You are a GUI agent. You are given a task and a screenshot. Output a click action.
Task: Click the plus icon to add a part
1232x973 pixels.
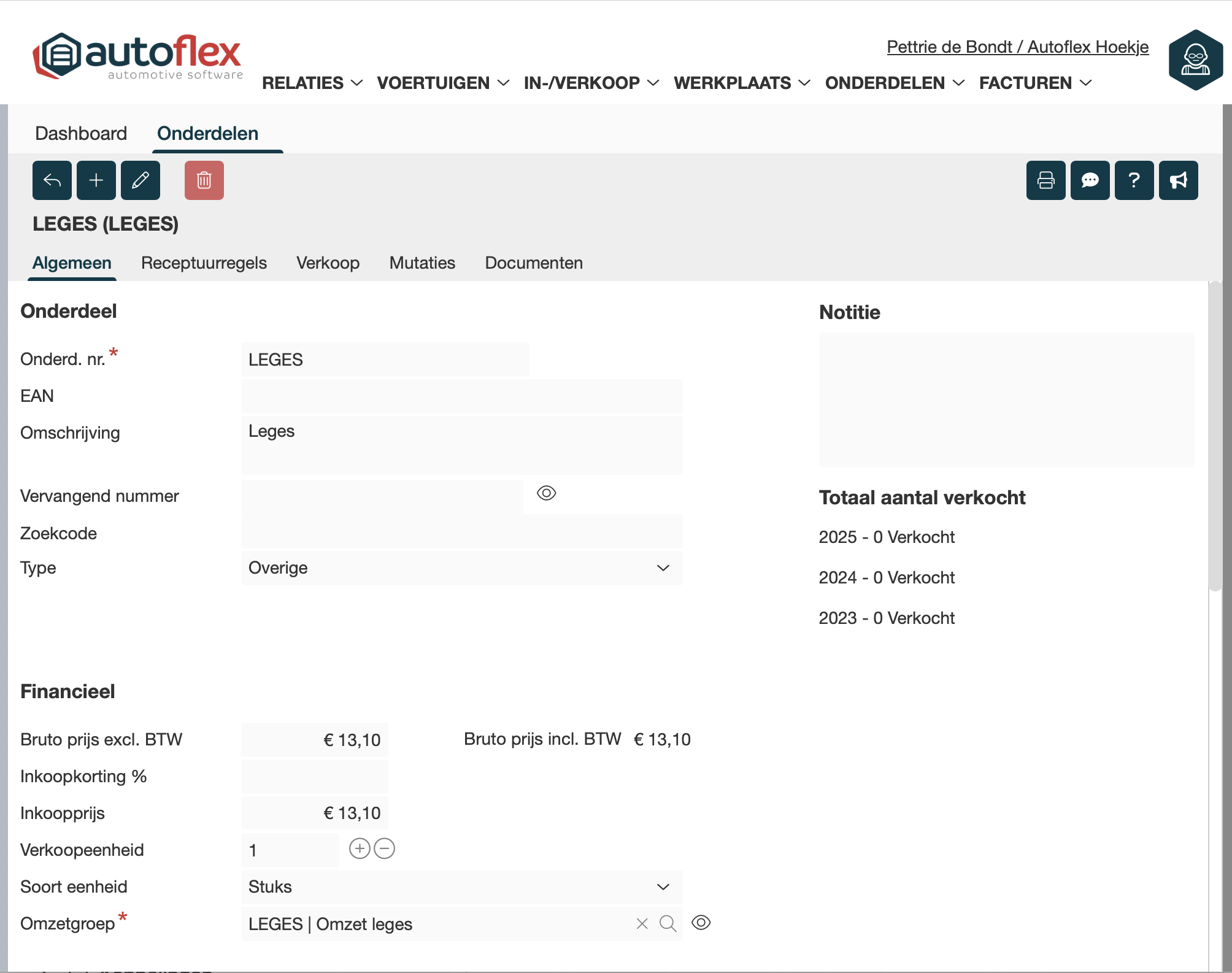pyautogui.click(x=96, y=180)
